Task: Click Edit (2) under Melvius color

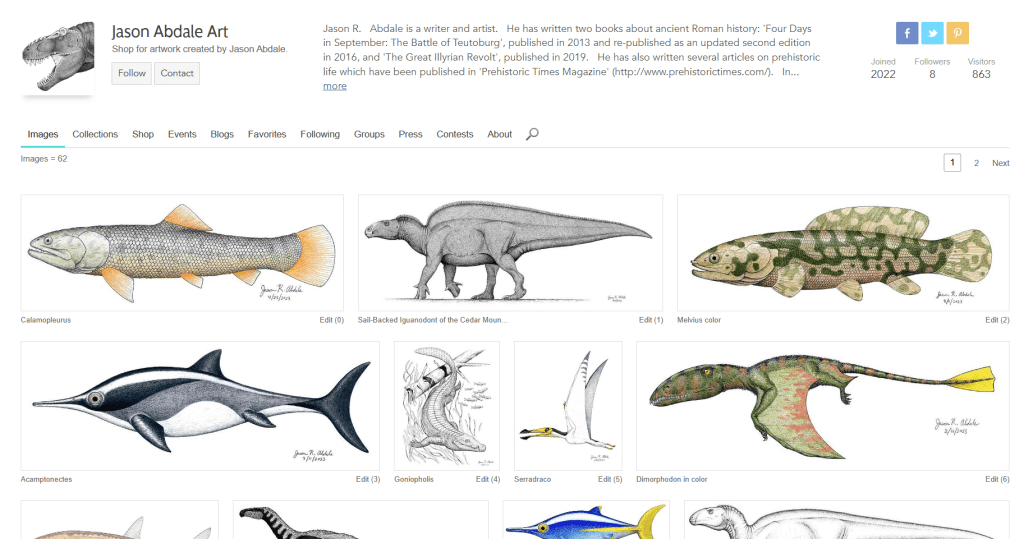Action: 996,320
